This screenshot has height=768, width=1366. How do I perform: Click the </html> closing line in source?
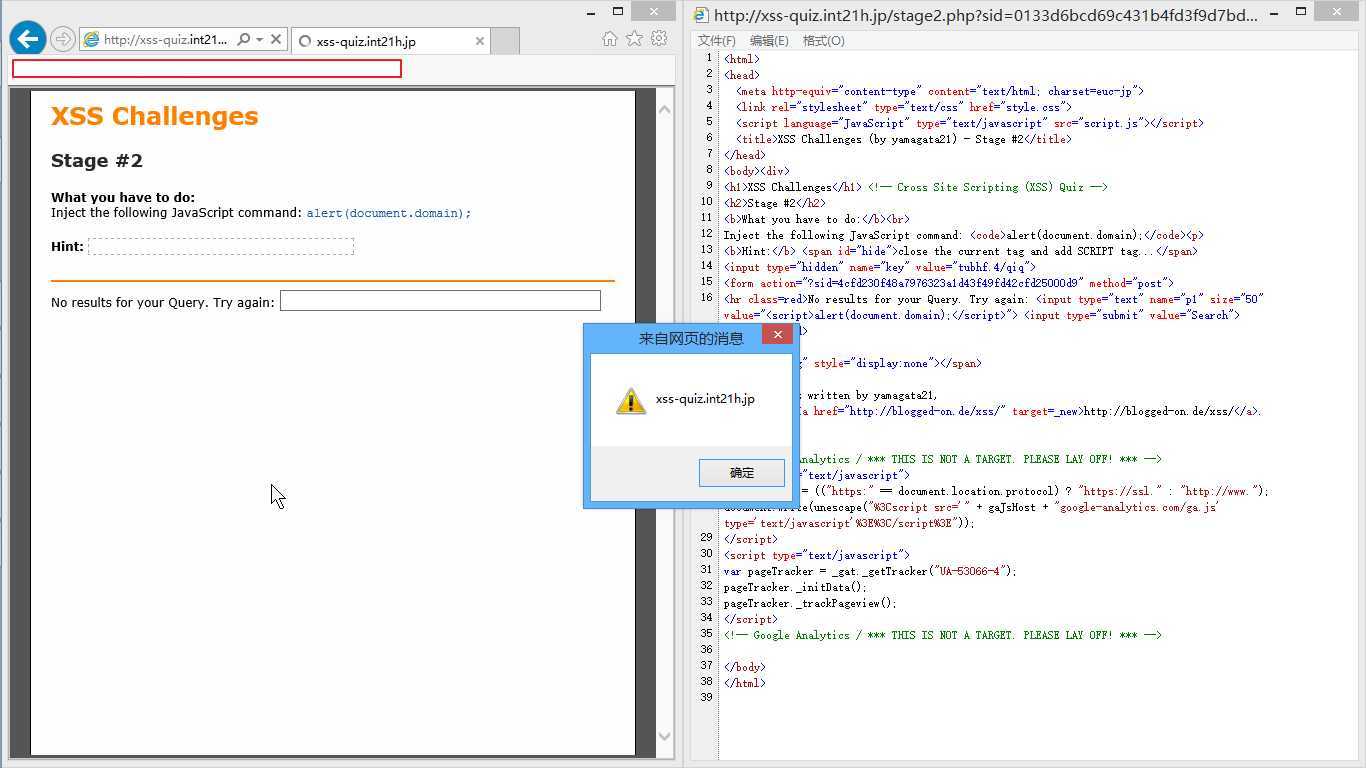coord(744,683)
